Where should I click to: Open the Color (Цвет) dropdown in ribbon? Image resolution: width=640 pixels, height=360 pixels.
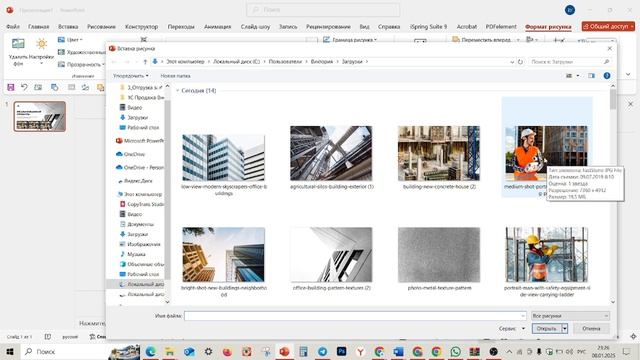pos(70,40)
